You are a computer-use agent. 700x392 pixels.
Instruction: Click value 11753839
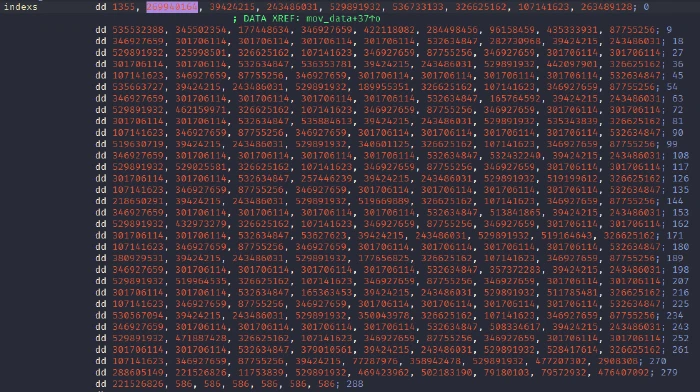(x=261, y=373)
